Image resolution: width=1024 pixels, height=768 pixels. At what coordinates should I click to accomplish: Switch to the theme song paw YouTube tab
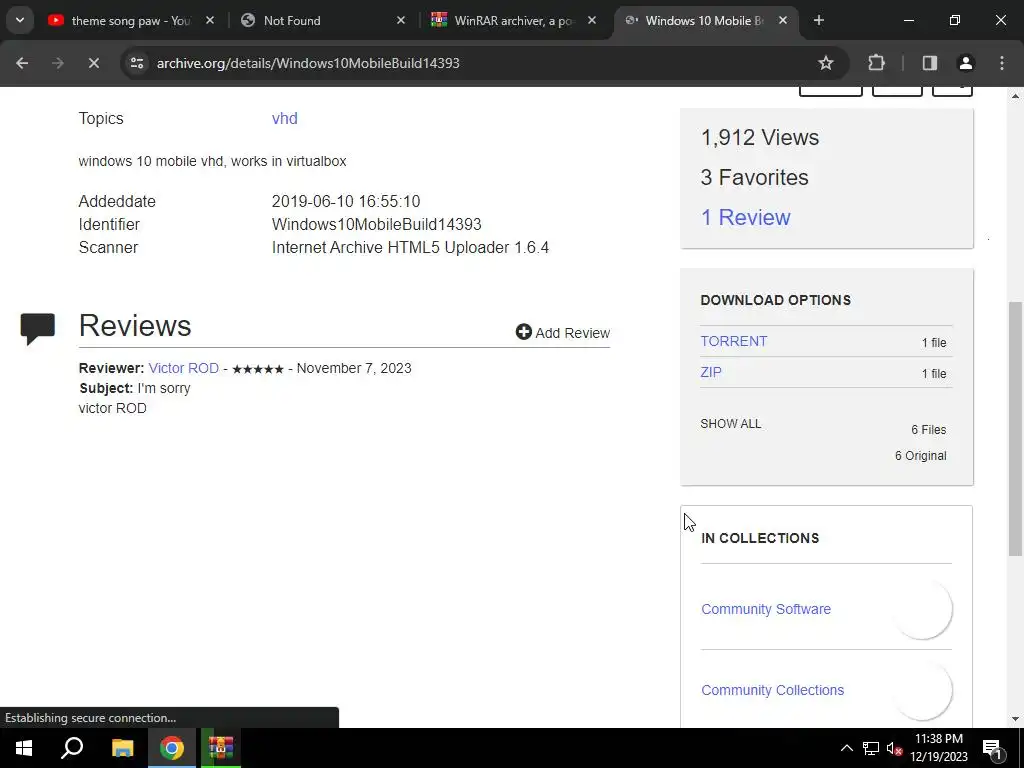pos(131,20)
